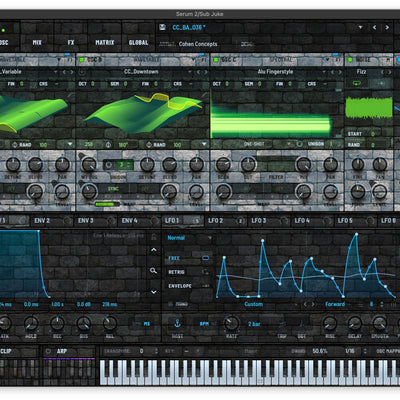Open OSC B type dropdown arrow

click(x=194, y=60)
